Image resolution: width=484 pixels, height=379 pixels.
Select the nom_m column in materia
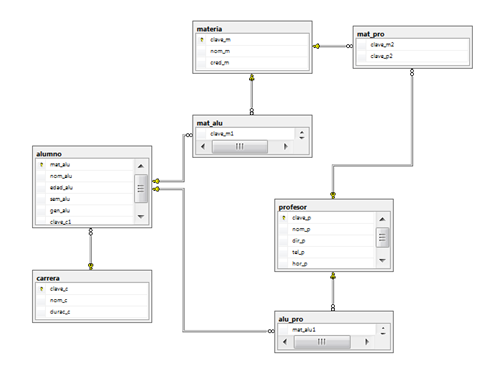[252, 51]
